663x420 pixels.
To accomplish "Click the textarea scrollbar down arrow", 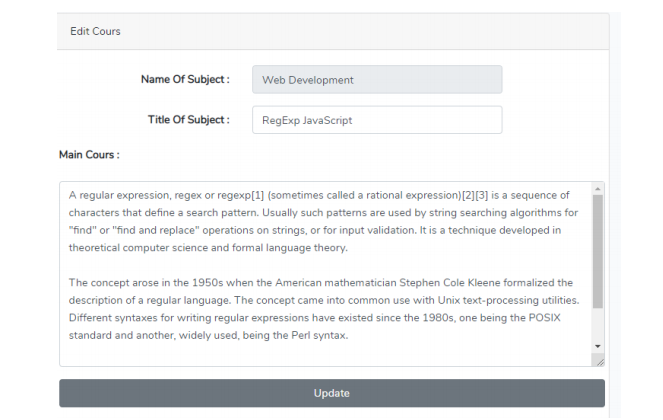I will point(597,346).
